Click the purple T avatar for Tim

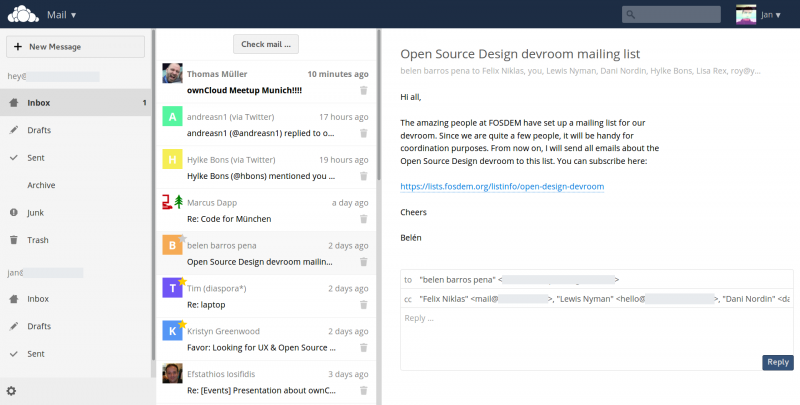[x=172, y=288]
